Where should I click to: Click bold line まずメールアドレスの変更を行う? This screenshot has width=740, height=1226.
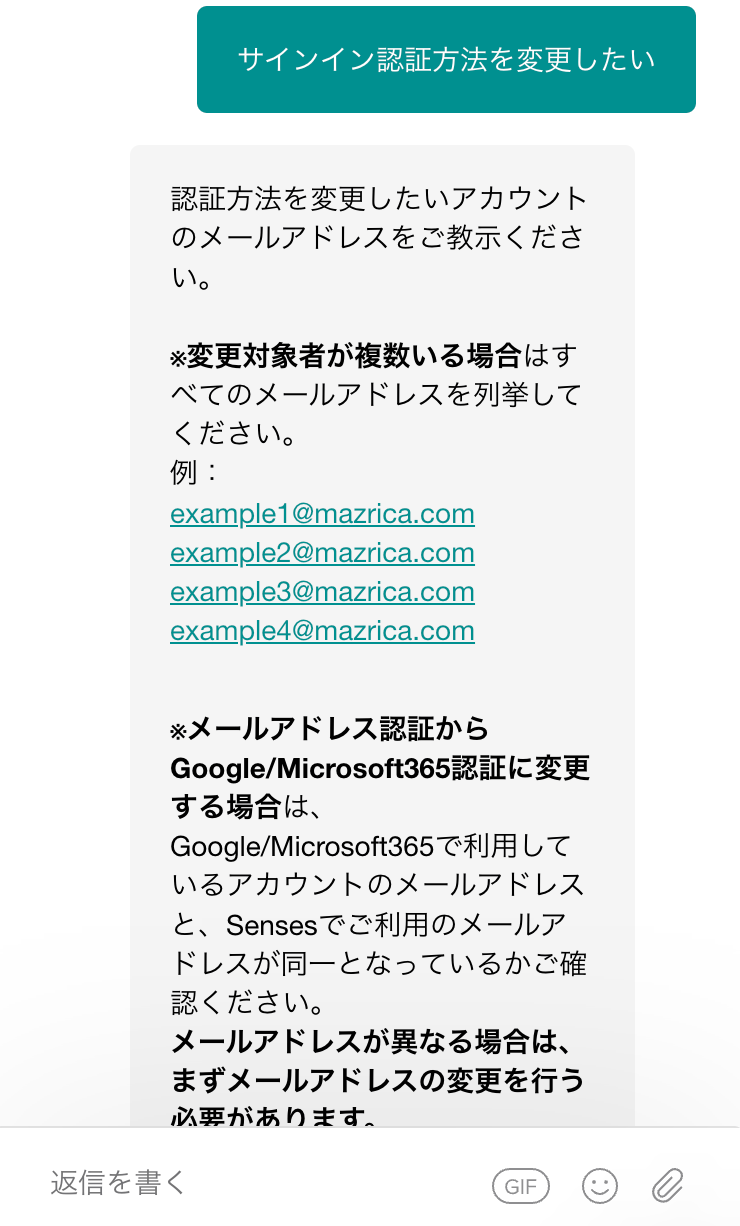click(378, 1081)
